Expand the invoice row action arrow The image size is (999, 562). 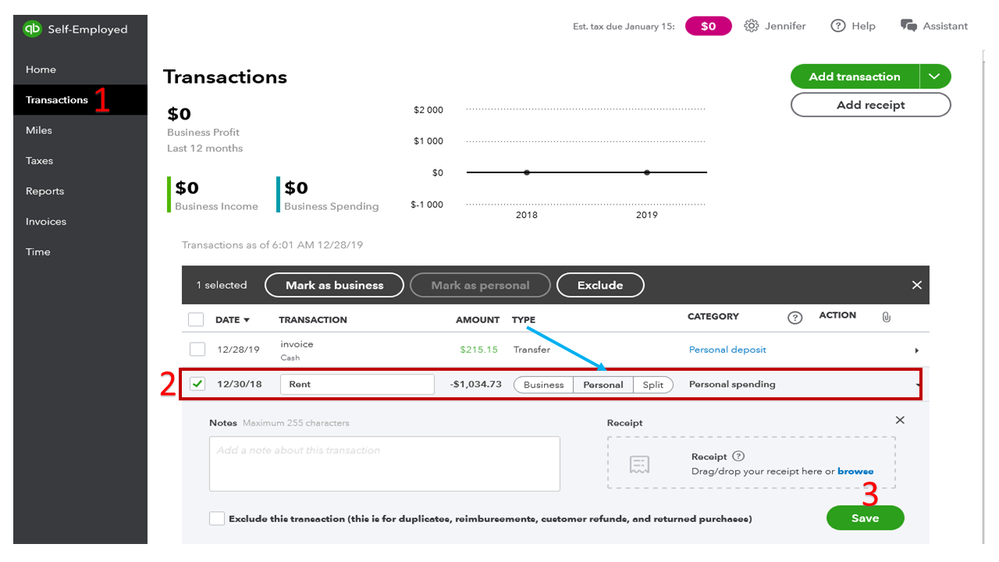[917, 351]
